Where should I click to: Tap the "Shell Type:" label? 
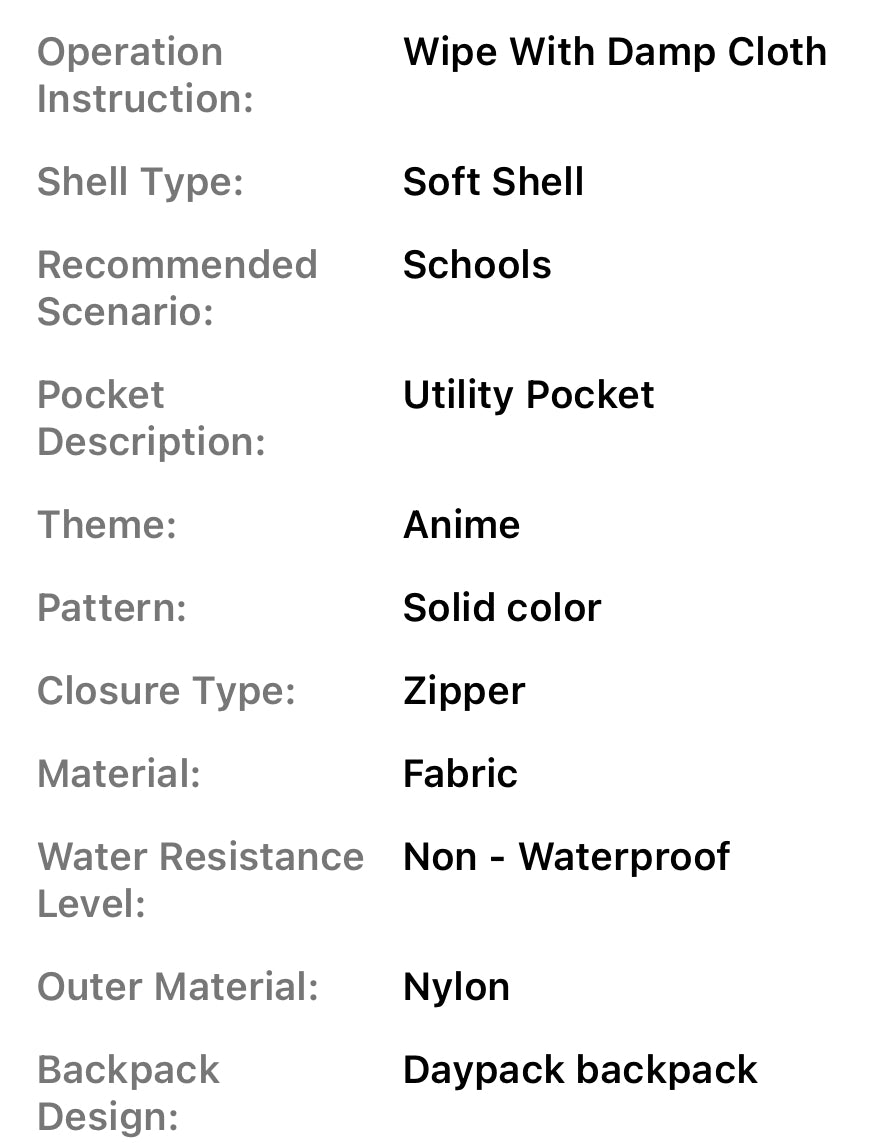coord(140,183)
